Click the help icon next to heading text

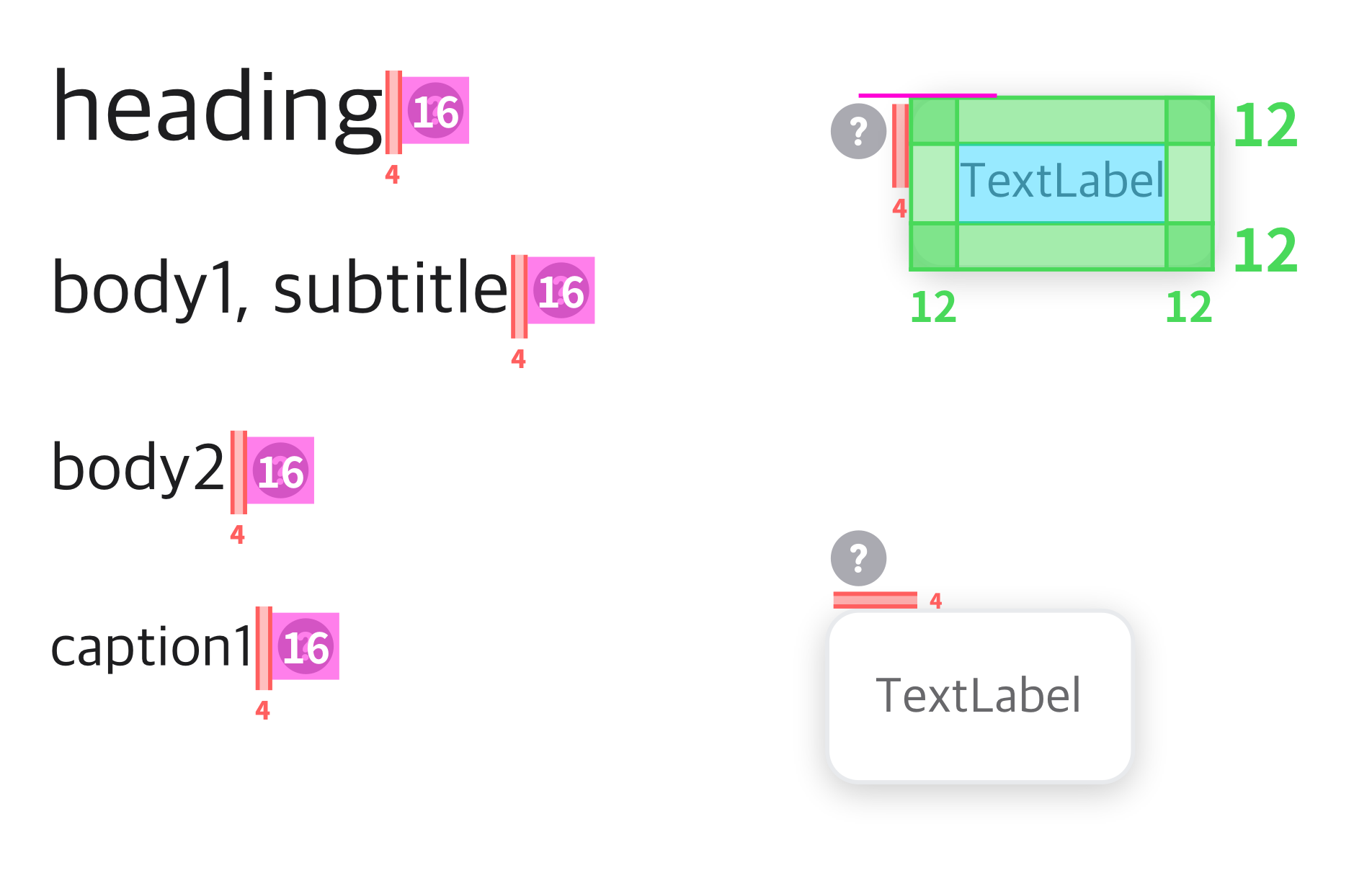pyautogui.click(x=435, y=111)
